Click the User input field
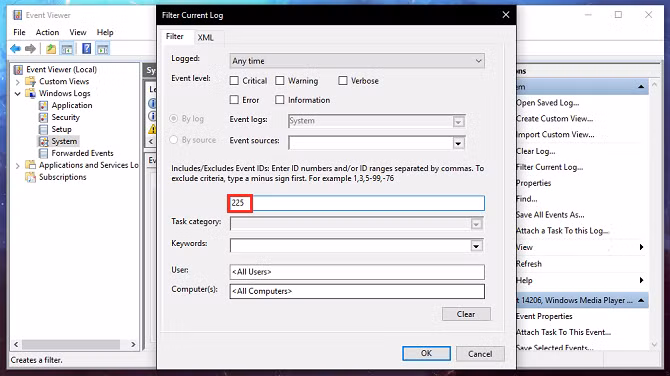This screenshot has height=376, width=670. tap(357, 272)
